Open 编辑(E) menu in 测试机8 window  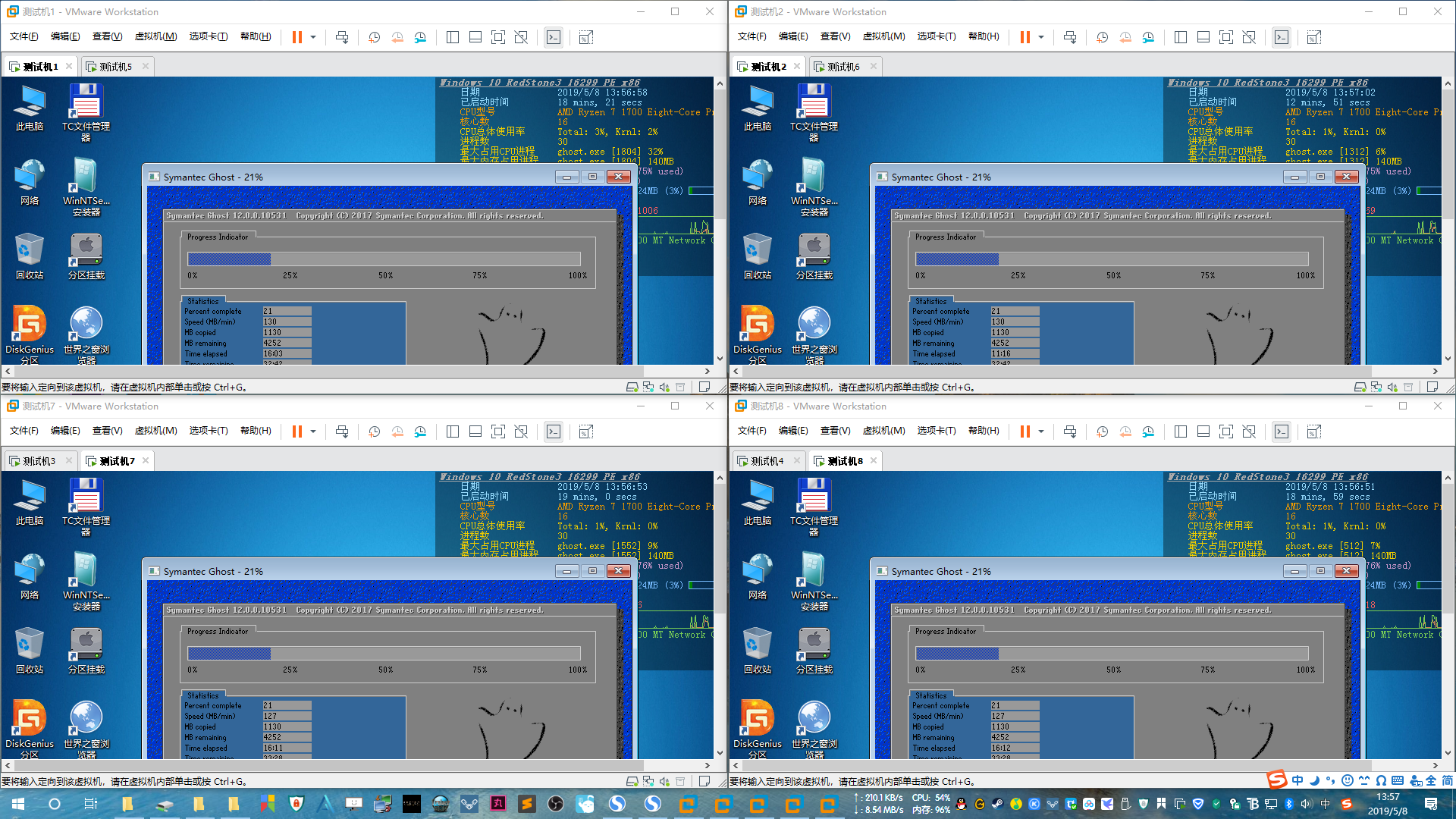pyautogui.click(x=792, y=431)
